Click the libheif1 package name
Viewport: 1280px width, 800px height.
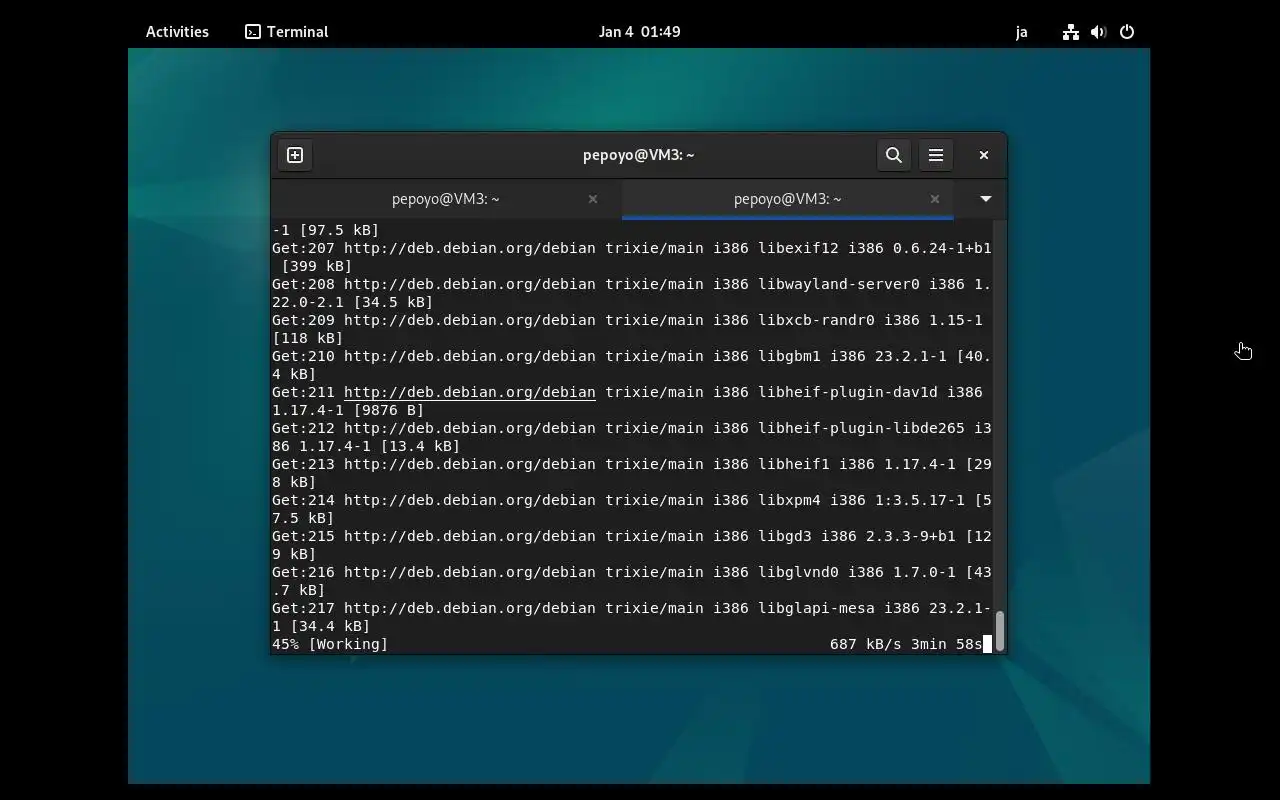tap(793, 464)
